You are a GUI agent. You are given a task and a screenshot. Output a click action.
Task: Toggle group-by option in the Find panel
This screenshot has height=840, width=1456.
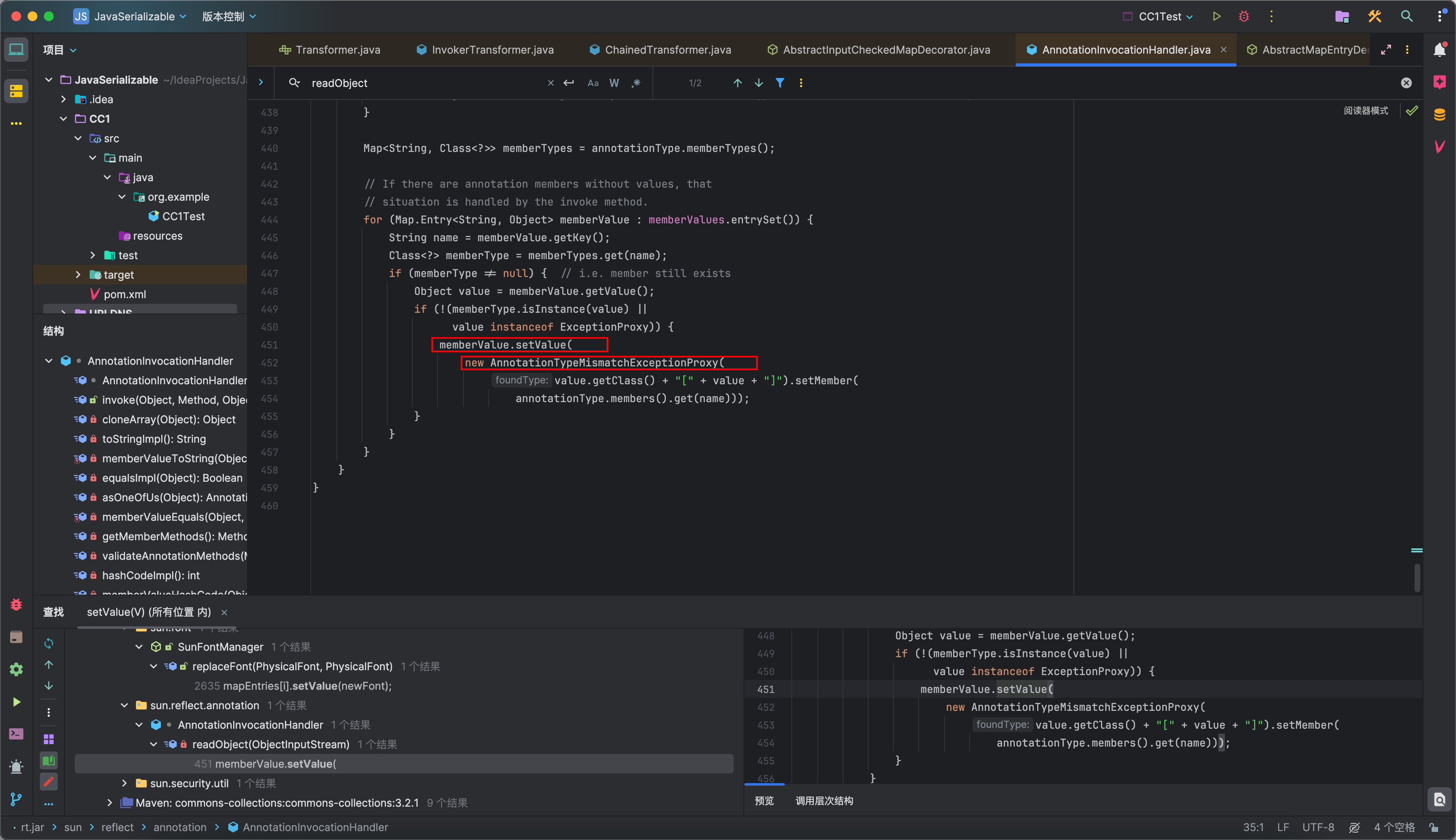click(x=49, y=739)
